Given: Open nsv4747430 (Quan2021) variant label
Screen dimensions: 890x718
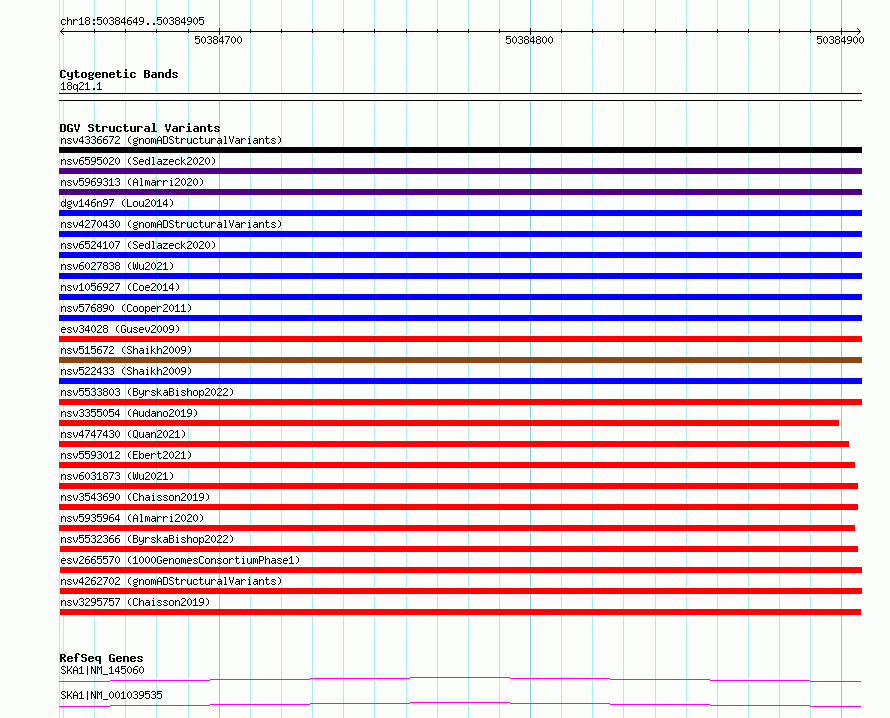Looking at the screenshot, I should point(123,434).
